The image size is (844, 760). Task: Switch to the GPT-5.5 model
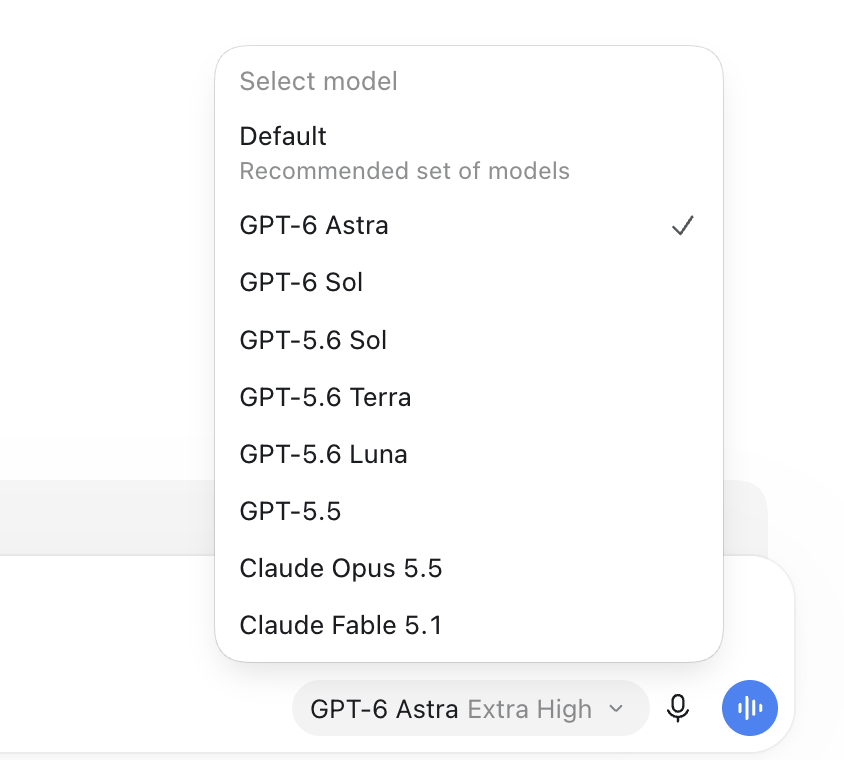(x=468, y=511)
